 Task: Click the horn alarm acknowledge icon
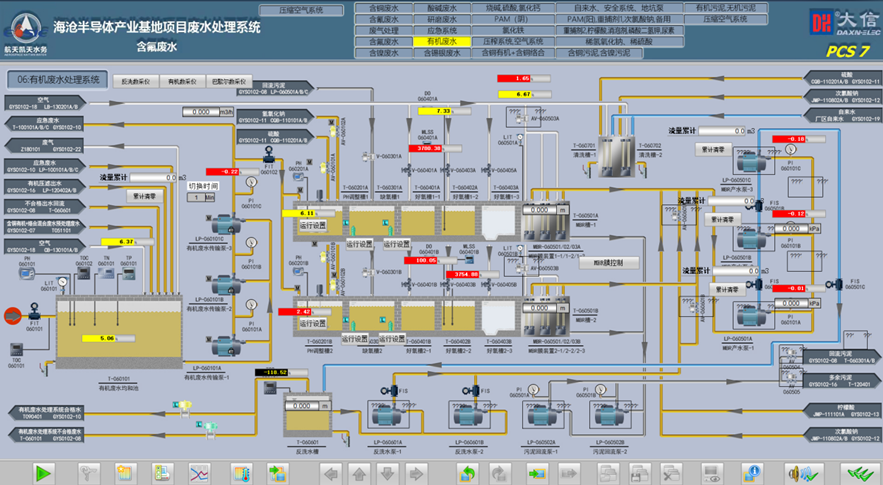tap(802, 473)
